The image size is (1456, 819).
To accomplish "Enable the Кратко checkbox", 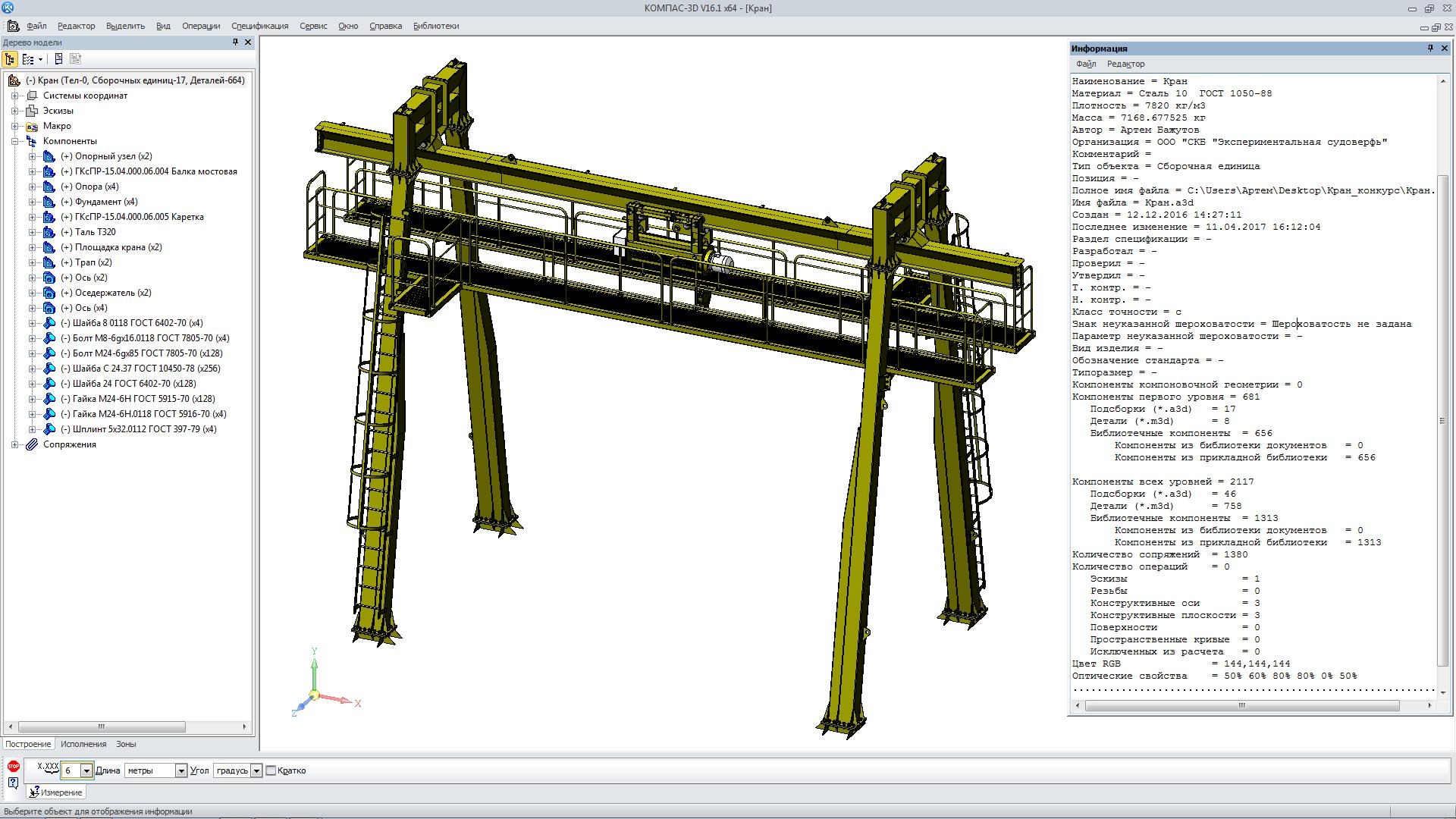I will pos(271,770).
